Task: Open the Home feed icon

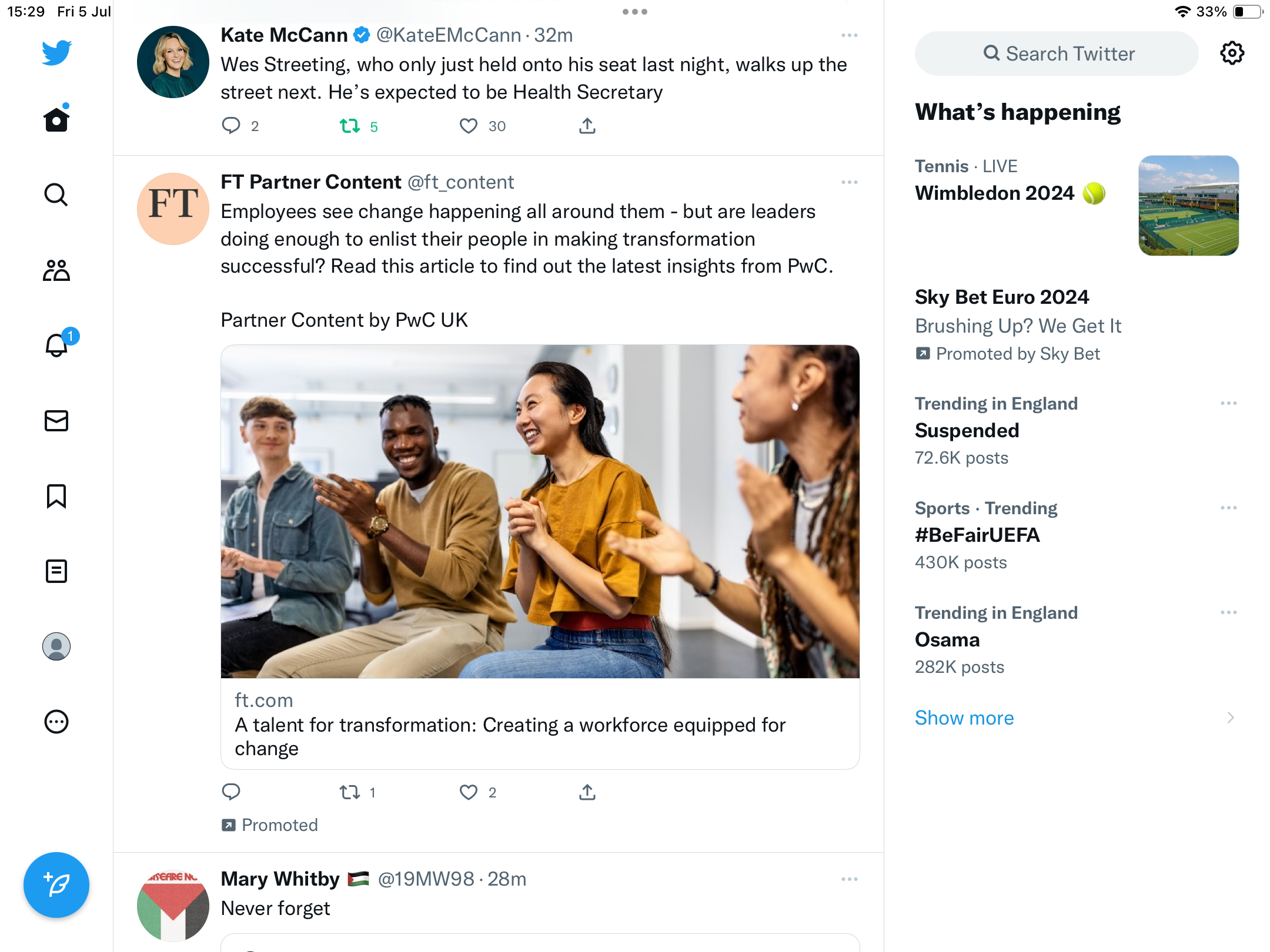Action: coord(56,120)
